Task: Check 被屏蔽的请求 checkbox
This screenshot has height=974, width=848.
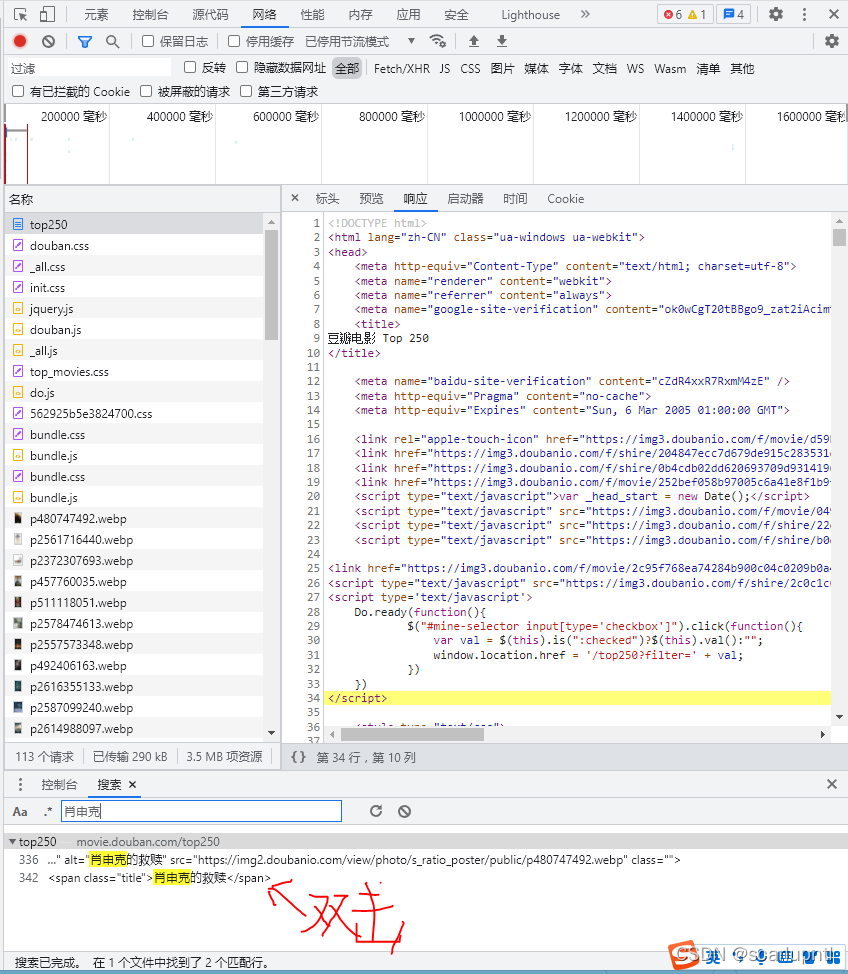Action: pos(146,91)
